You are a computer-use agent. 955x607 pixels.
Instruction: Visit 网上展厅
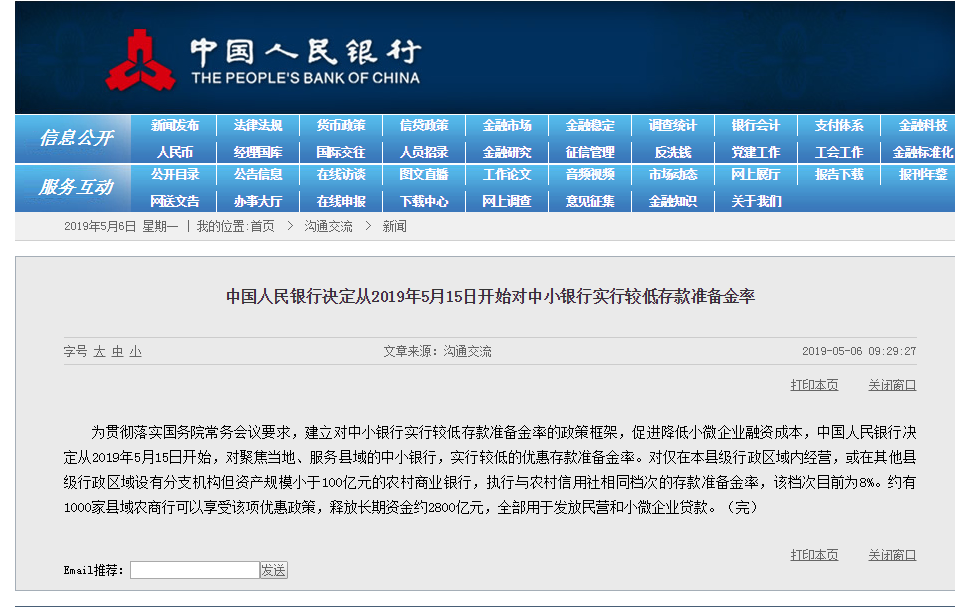(755, 174)
